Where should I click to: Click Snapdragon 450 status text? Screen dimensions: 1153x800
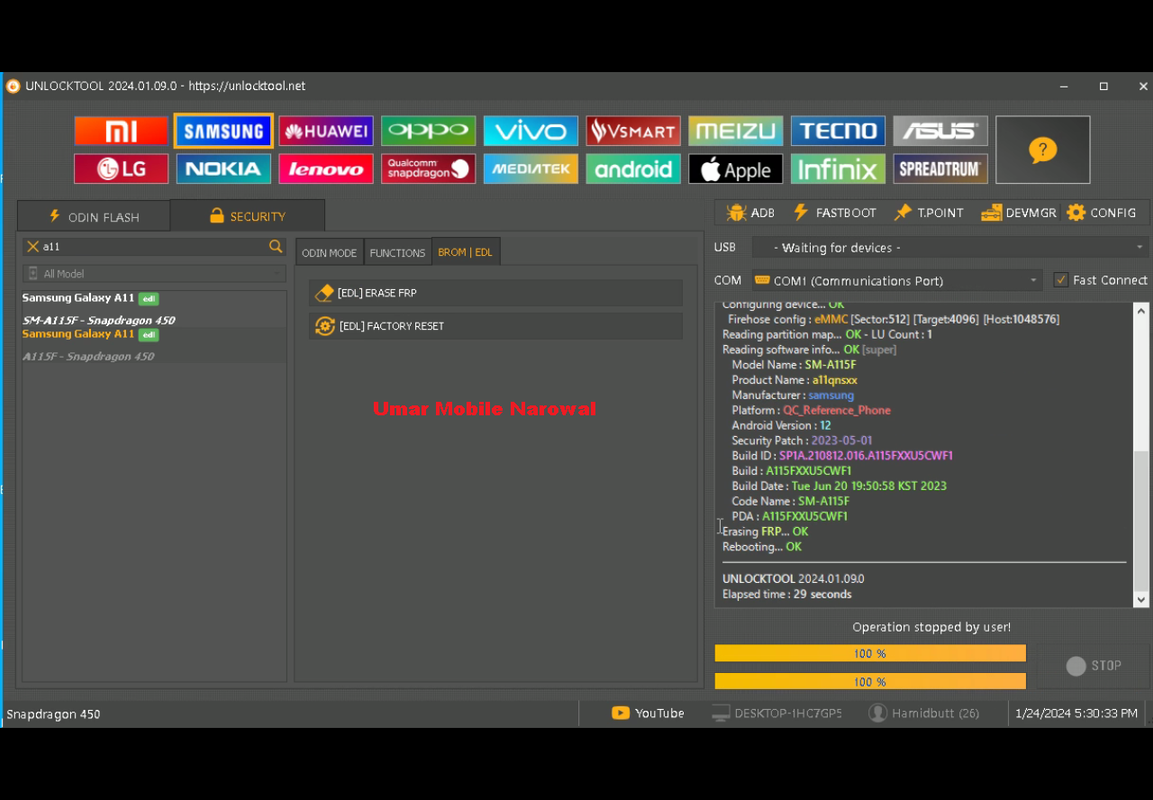coord(53,714)
